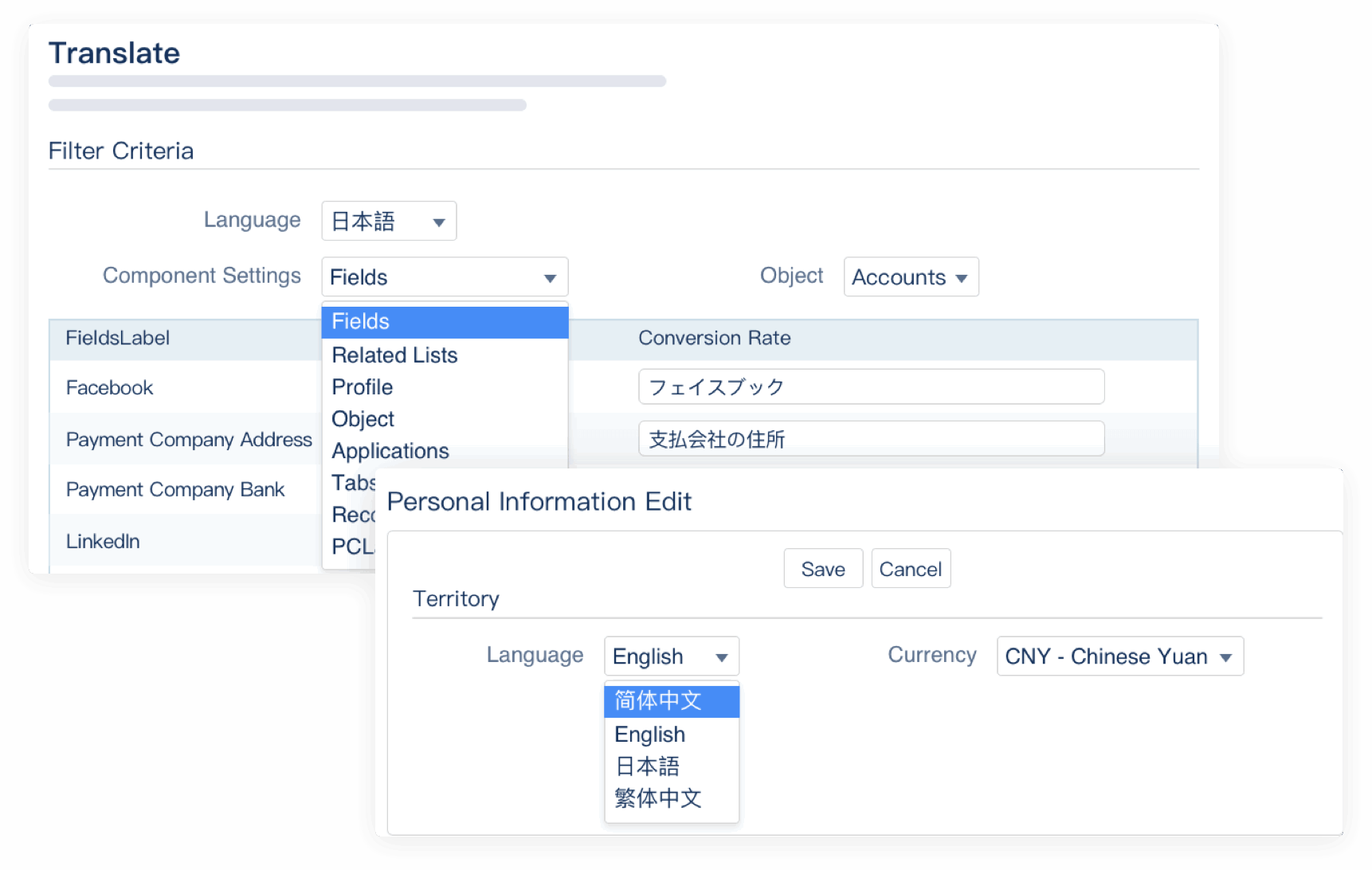Choose Related Lists from the dropdown list
This screenshot has width=1372, height=870.
click(x=395, y=355)
